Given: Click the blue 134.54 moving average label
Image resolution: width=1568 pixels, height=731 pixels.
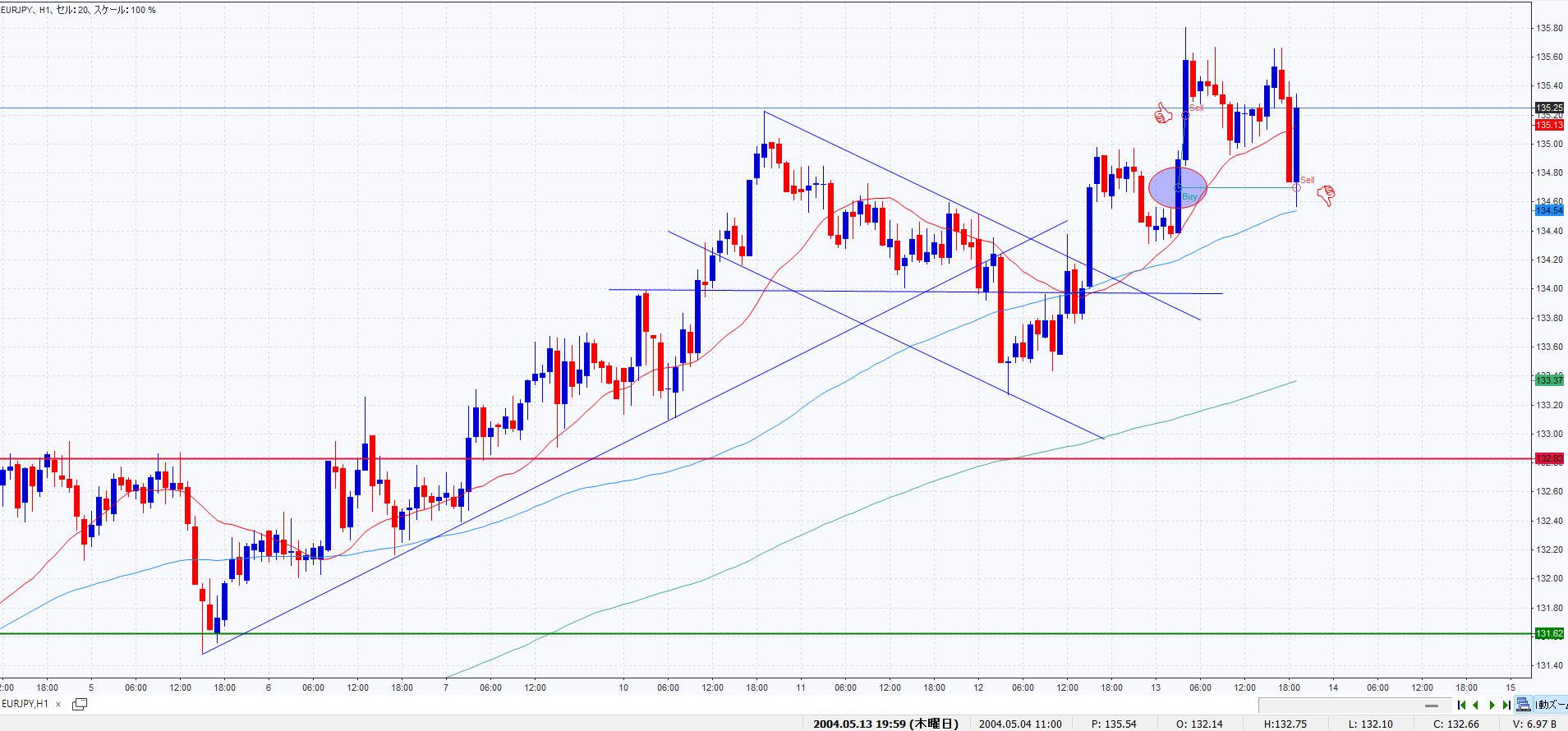Looking at the screenshot, I should click(x=1548, y=210).
